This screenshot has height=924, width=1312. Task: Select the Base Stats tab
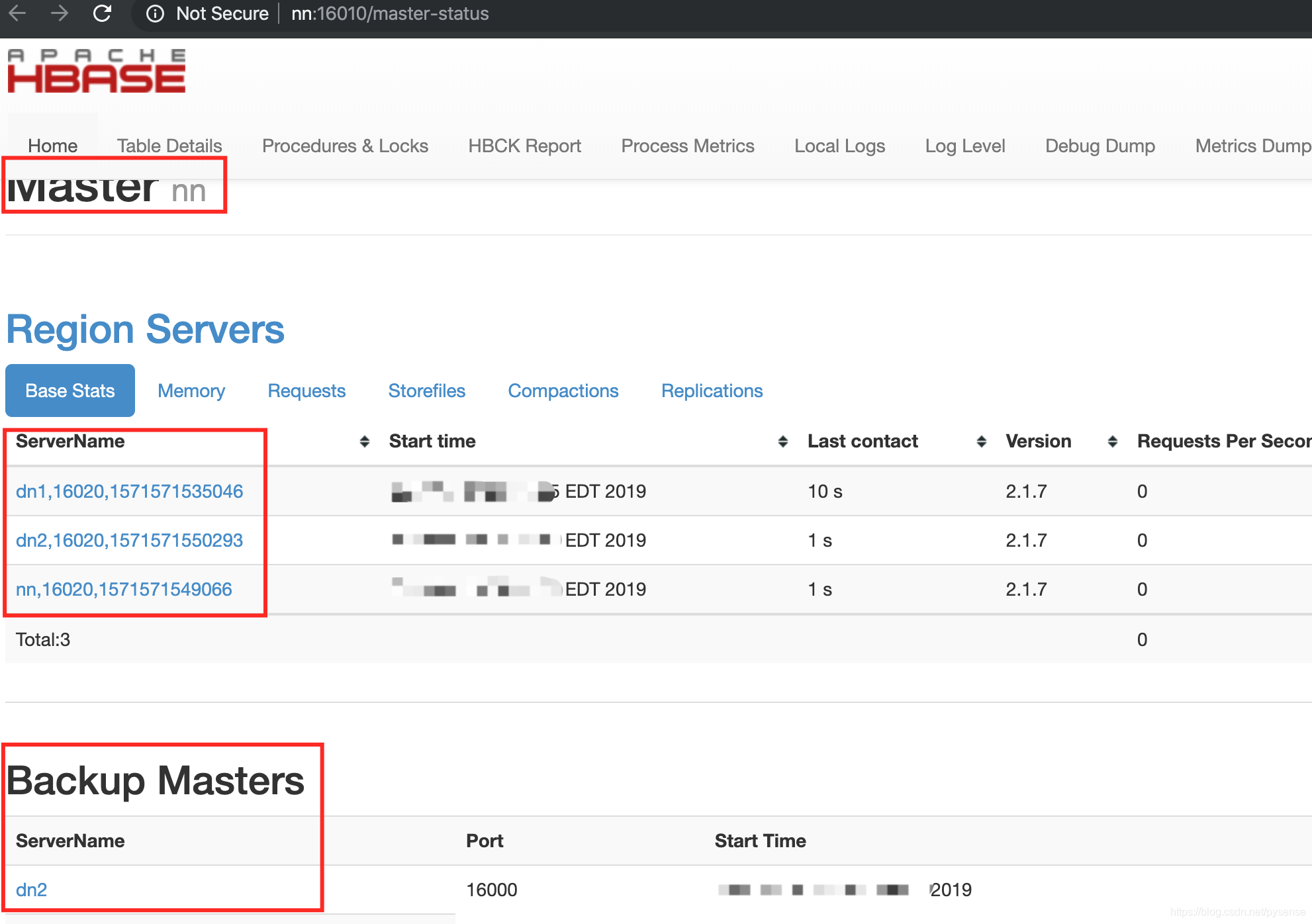tap(70, 391)
